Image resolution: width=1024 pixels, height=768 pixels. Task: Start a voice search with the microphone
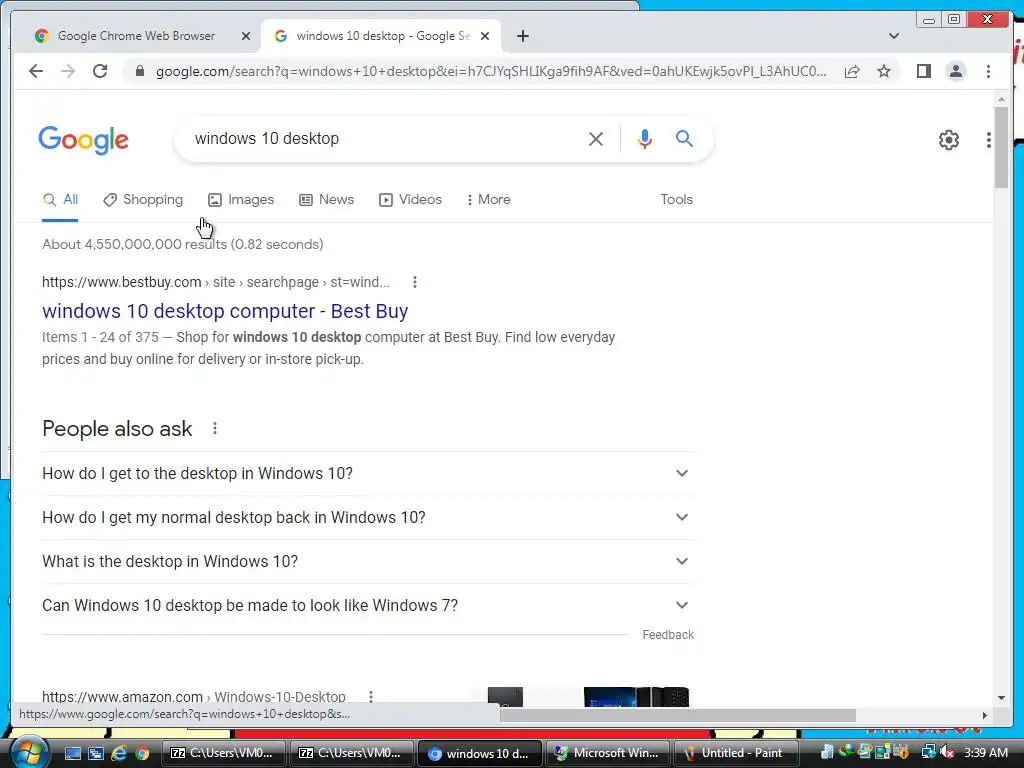tap(645, 138)
